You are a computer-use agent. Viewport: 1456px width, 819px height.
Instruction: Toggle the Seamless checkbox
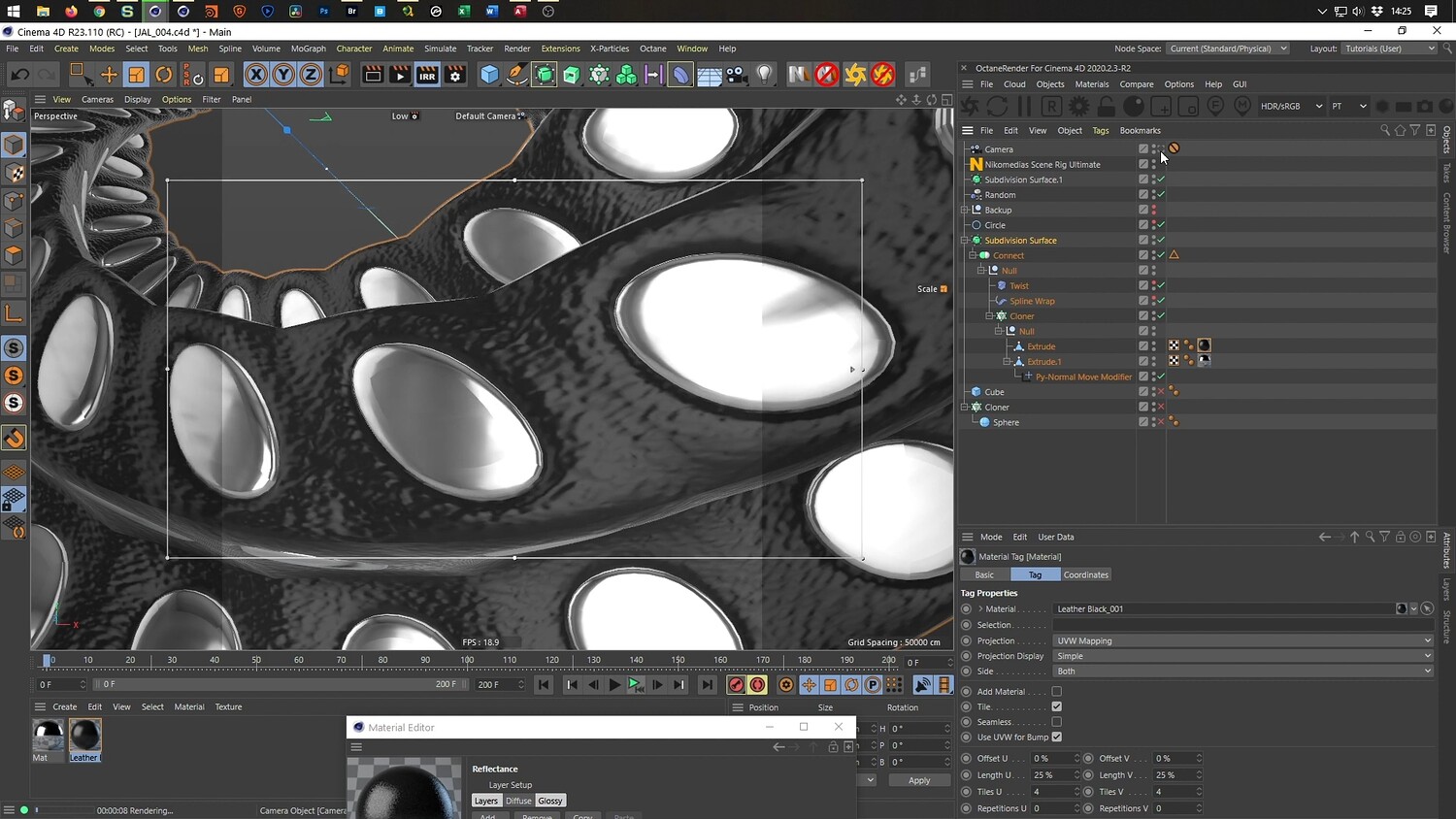(1056, 722)
